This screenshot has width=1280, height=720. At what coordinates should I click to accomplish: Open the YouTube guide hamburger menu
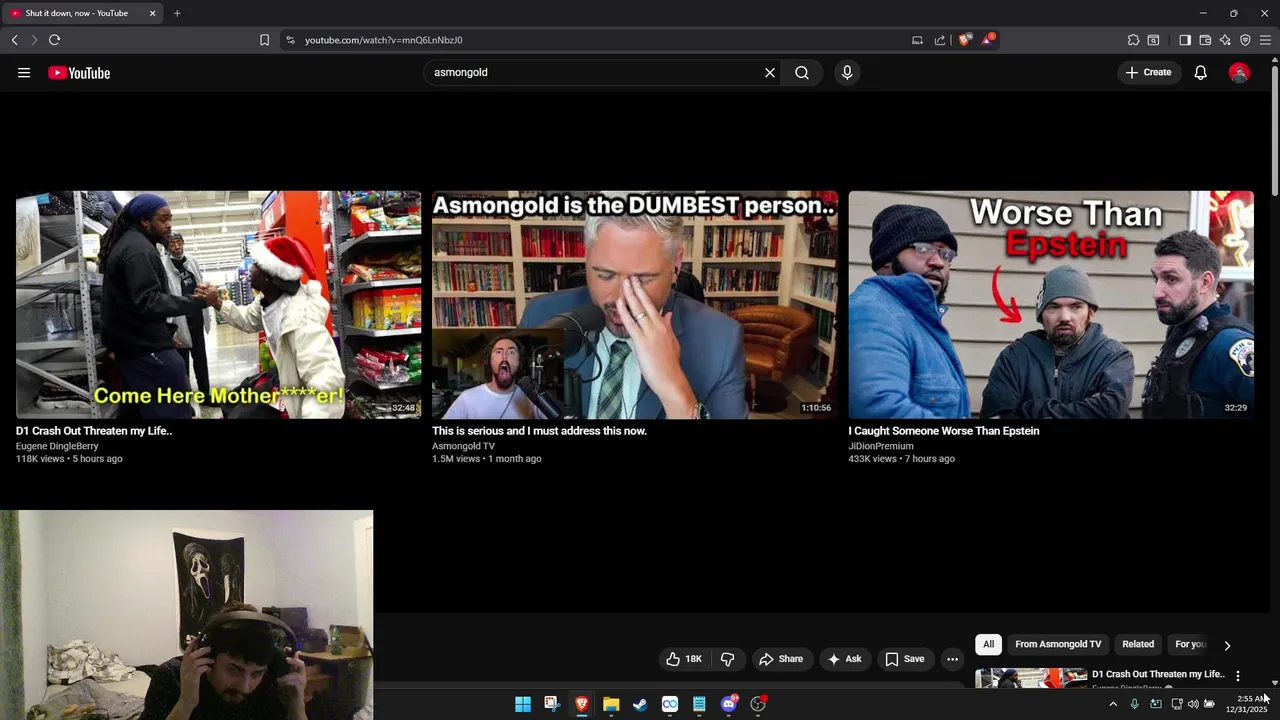(x=24, y=73)
